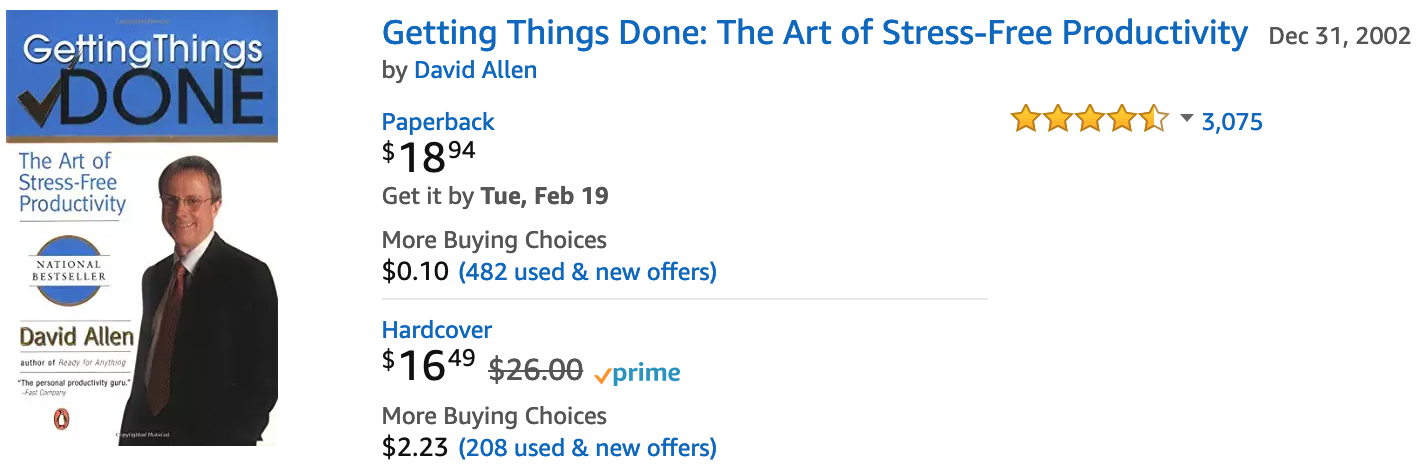Click the star rating icons

coord(1090,119)
